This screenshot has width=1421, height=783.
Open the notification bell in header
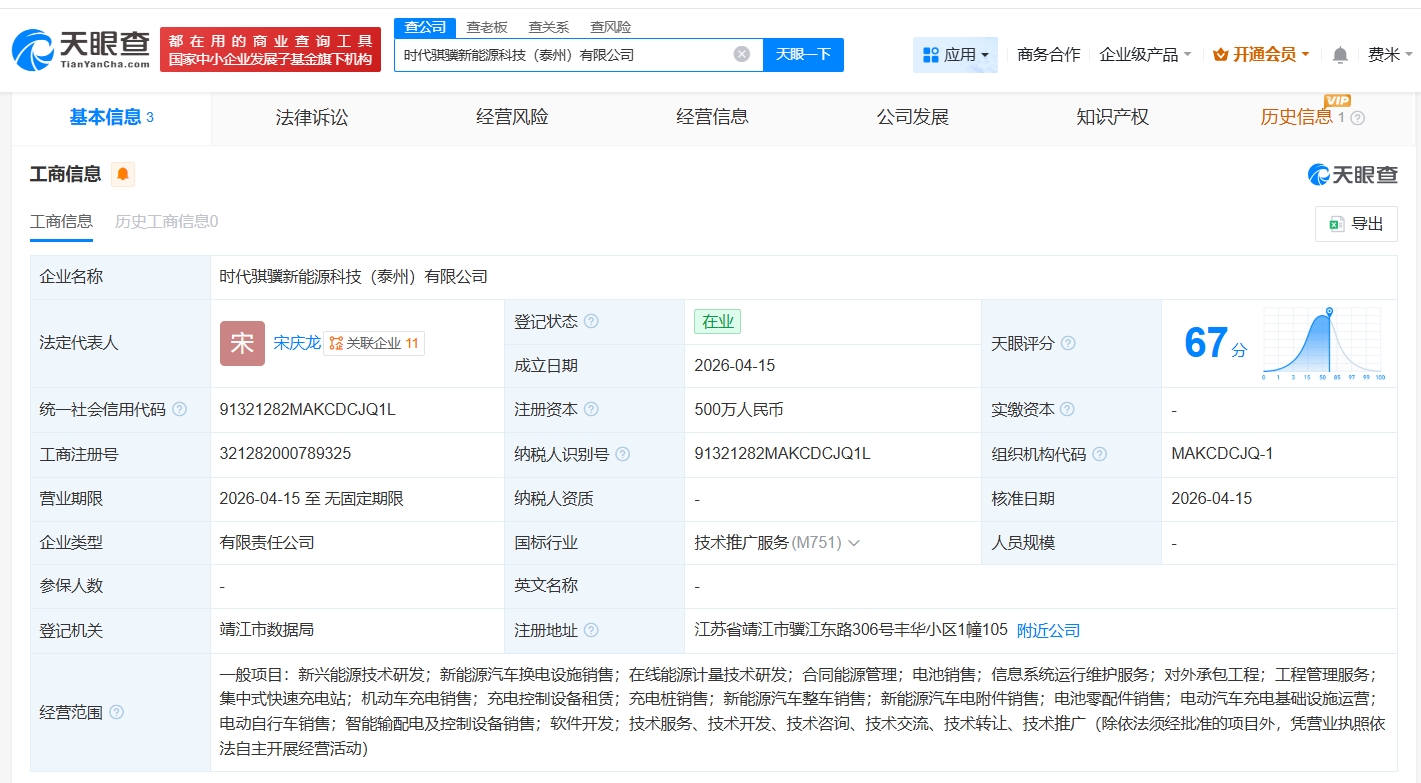(x=1340, y=55)
